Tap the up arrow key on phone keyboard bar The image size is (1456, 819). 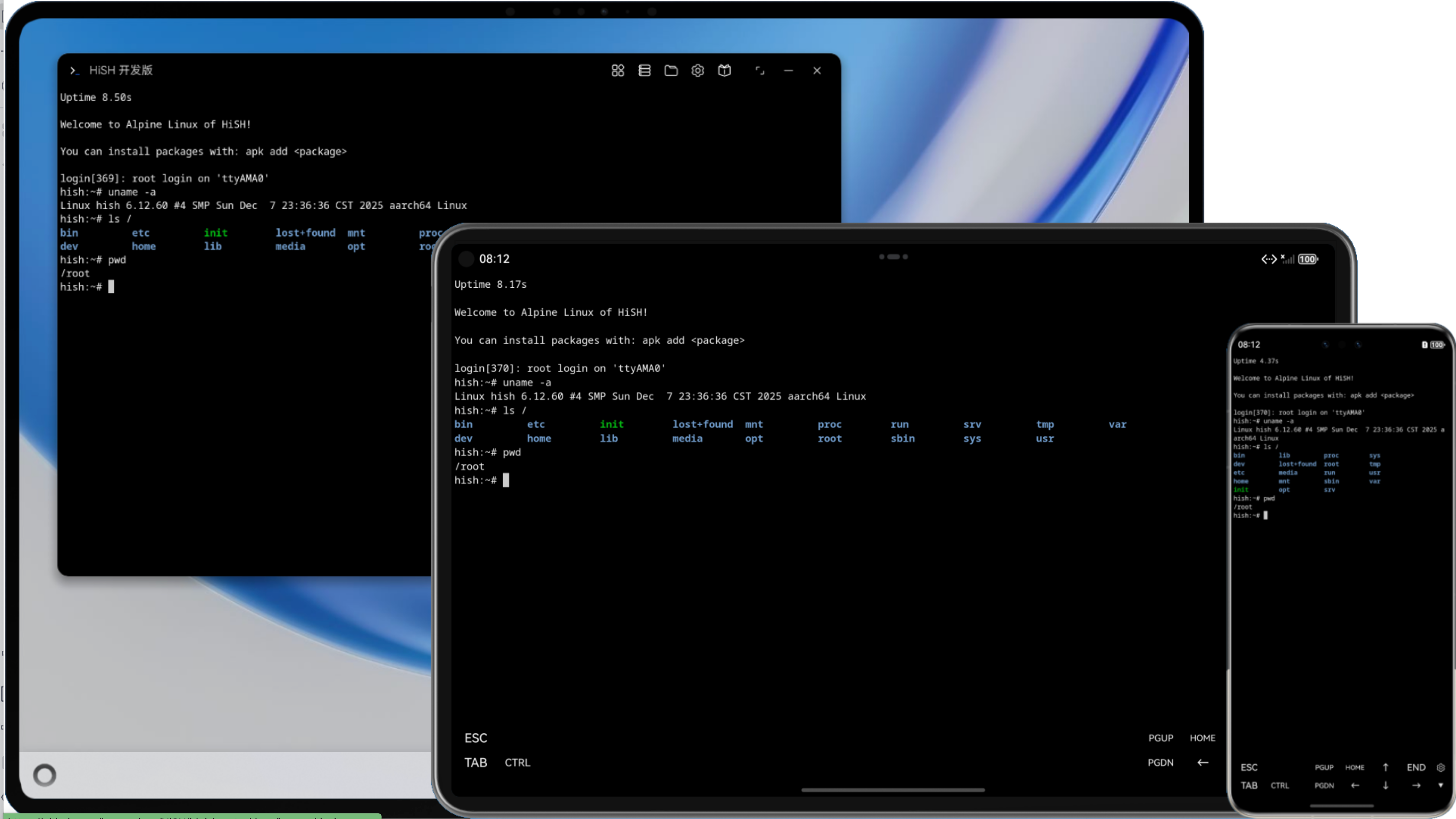click(x=1385, y=767)
